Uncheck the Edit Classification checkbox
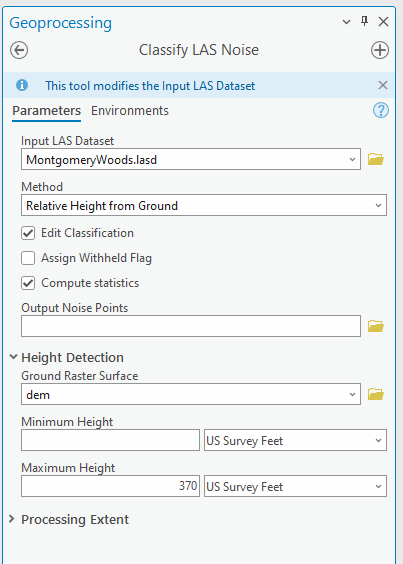The height and width of the screenshot is (564, 403). 28,233
